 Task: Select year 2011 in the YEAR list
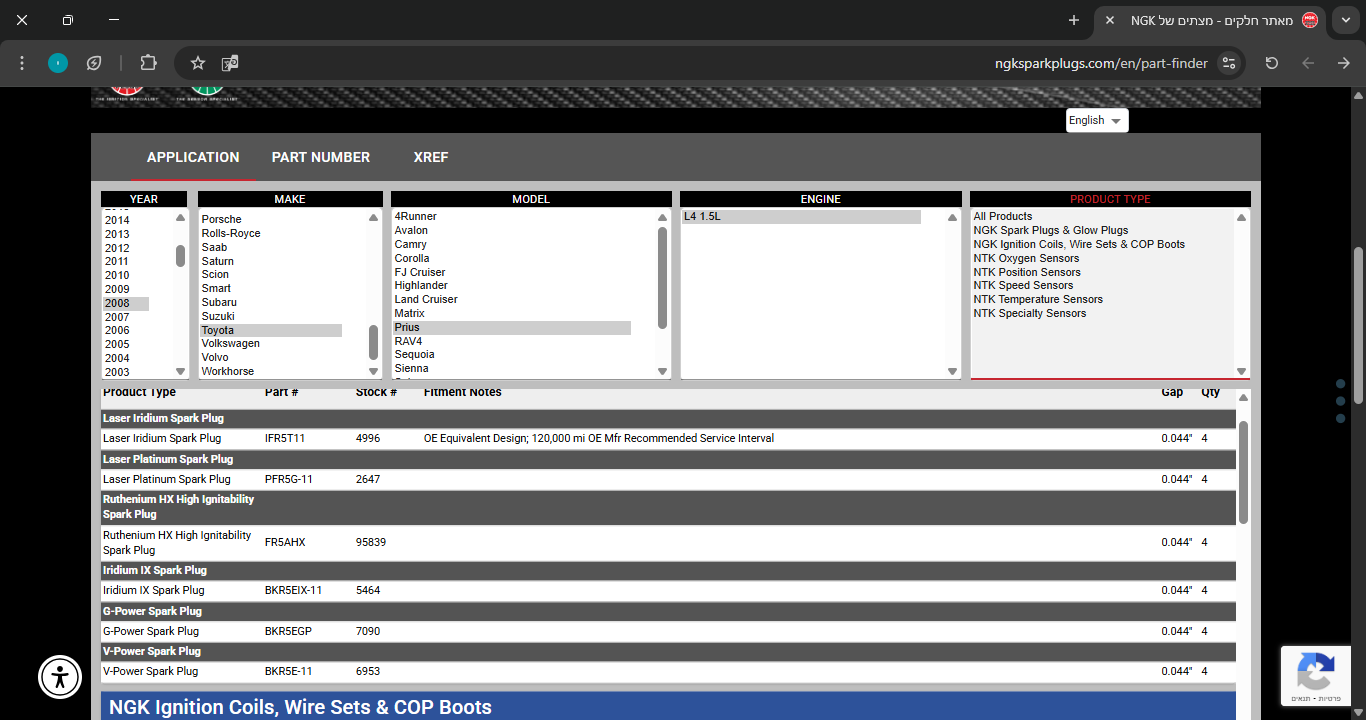[117, 262]
